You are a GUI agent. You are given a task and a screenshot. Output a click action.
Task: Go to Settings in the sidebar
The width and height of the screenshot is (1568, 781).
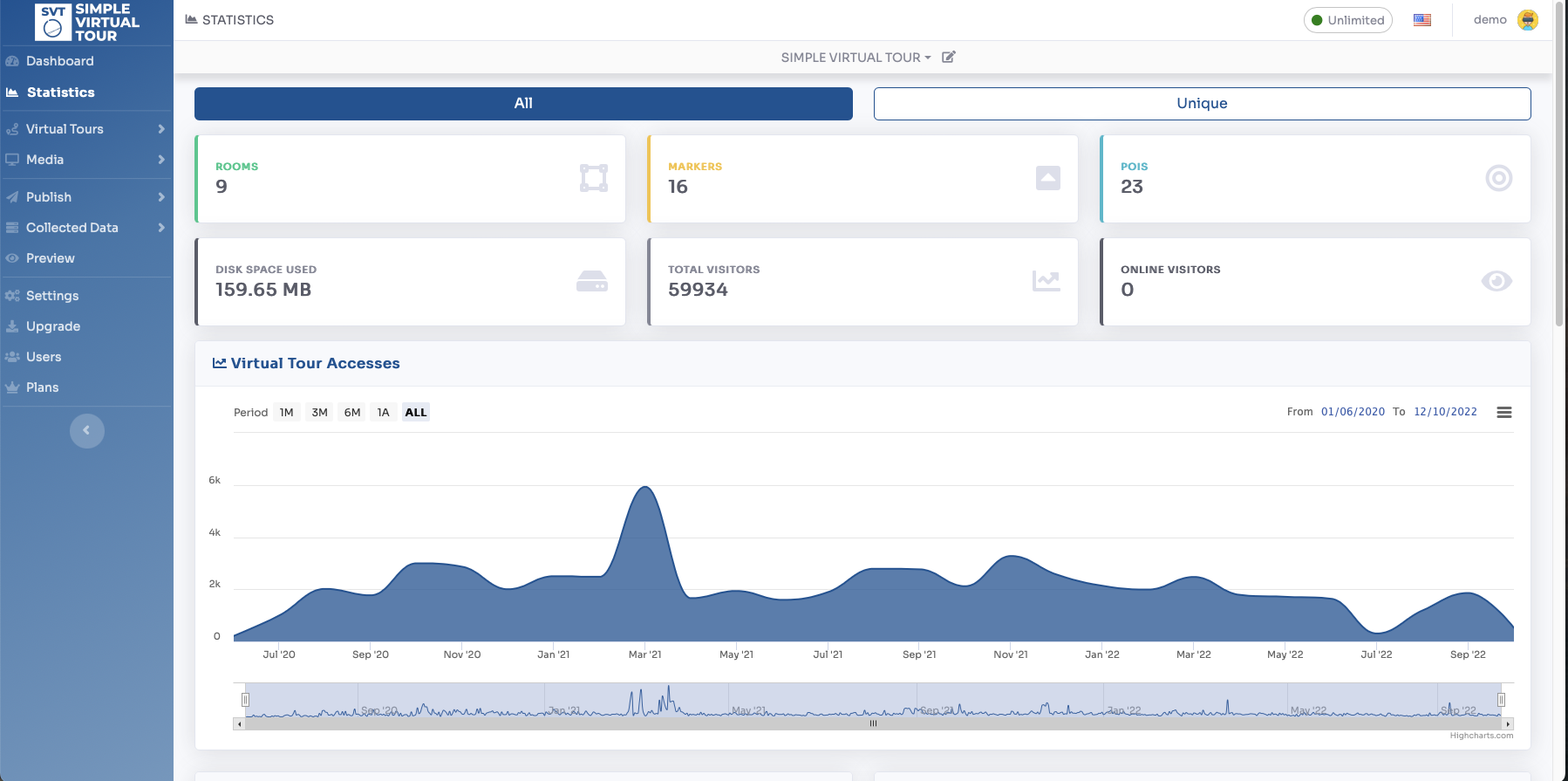click(52, 296)
